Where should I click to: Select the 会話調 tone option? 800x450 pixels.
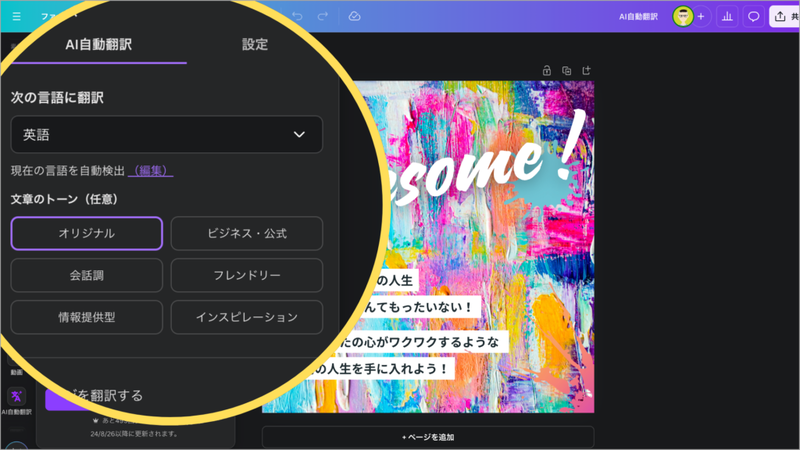click(x=87, y=276)
